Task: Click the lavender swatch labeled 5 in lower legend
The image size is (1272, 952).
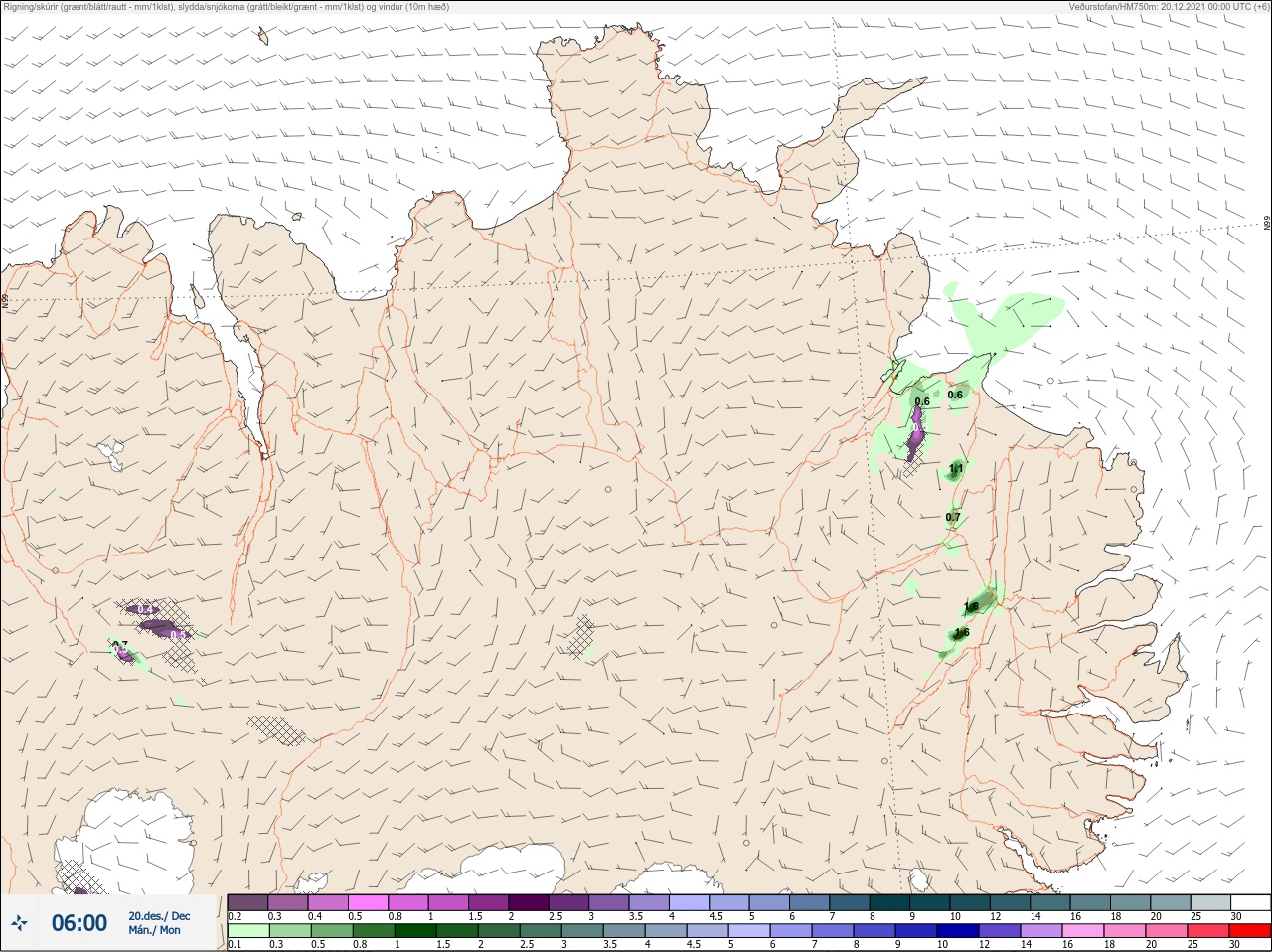Action: pos(748,931)
